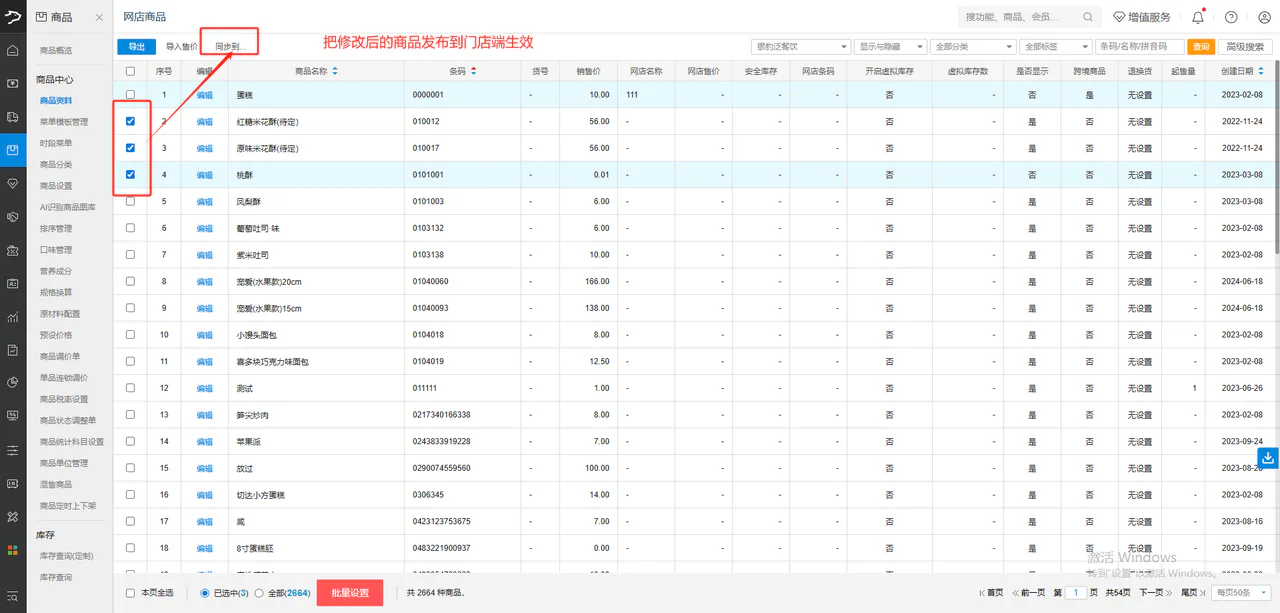Viewport: 1280px width, 613px height.
Task: Check the box for 凤梨酥 row
Action: [130, 201]
